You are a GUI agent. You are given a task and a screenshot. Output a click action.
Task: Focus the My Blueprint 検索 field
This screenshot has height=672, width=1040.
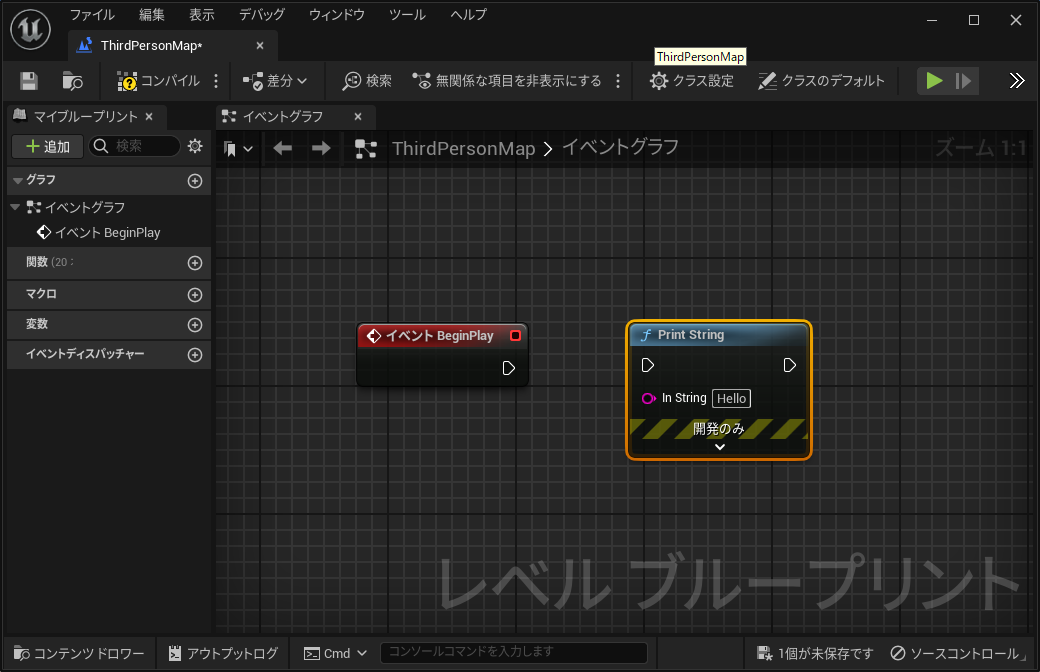point(135,146)
